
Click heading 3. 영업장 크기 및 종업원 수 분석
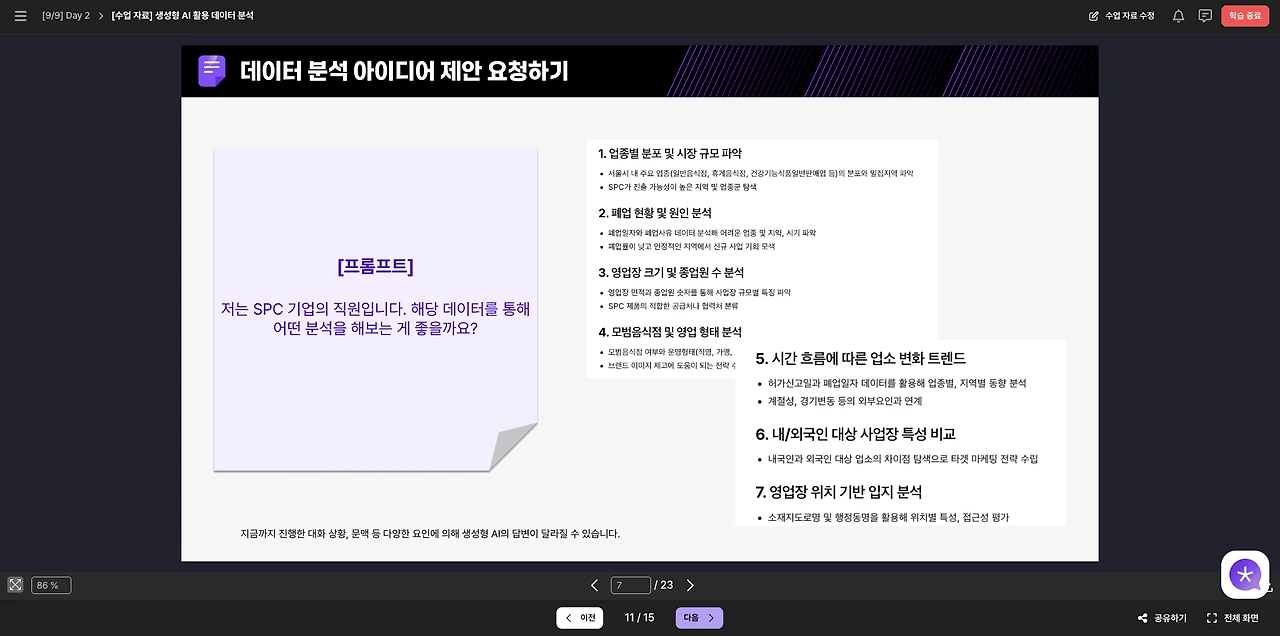tap(671, 272)
